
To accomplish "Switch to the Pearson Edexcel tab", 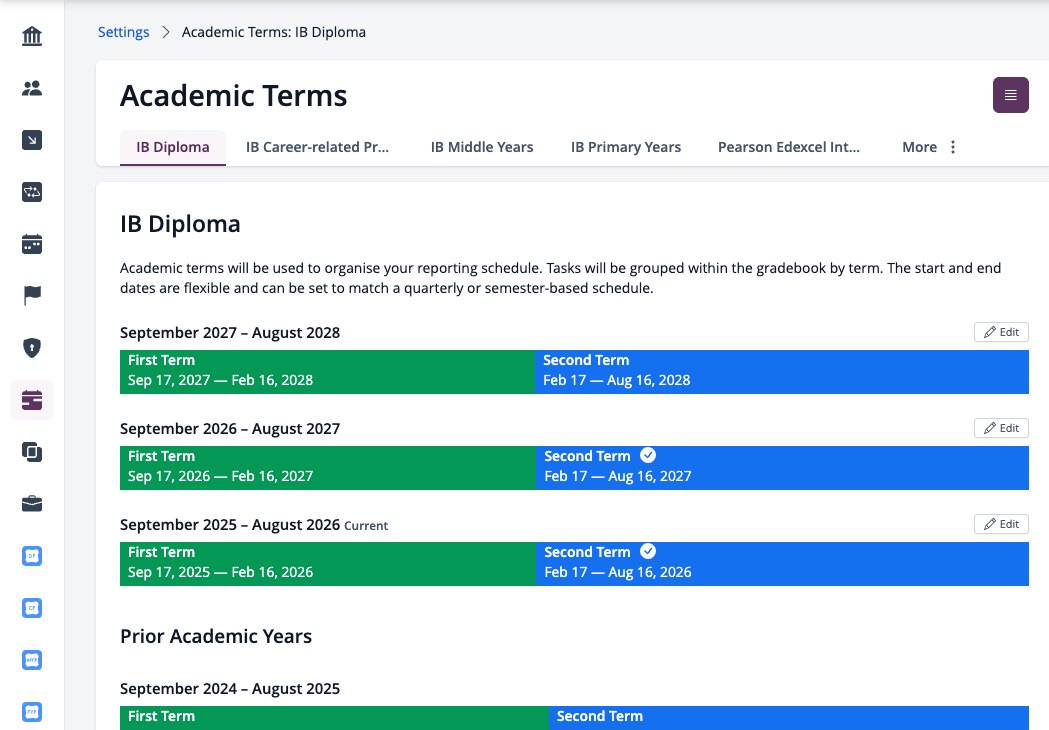I will click(x=789, y=147).
